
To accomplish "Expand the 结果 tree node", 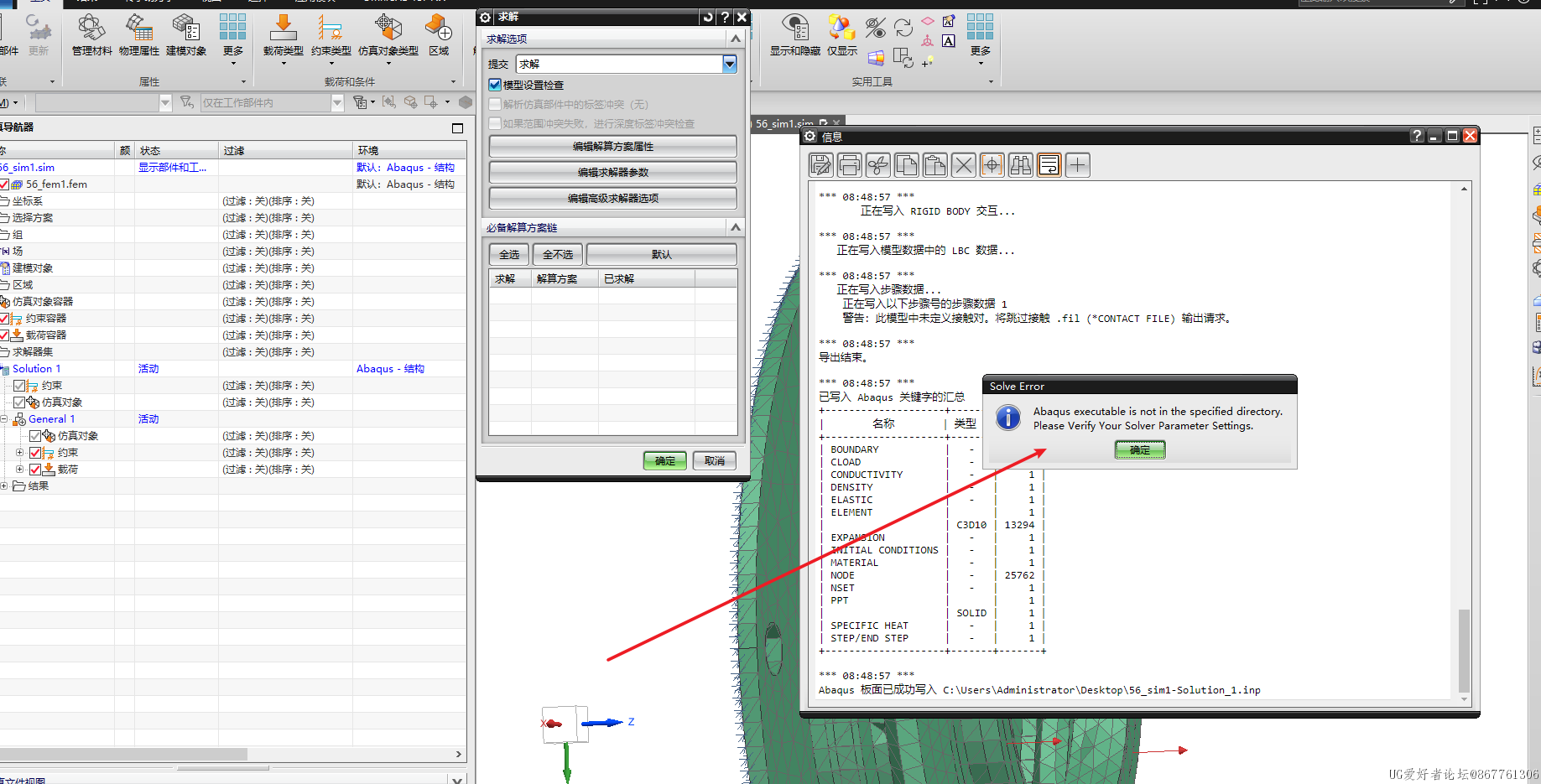I will [x=3, y=486].
